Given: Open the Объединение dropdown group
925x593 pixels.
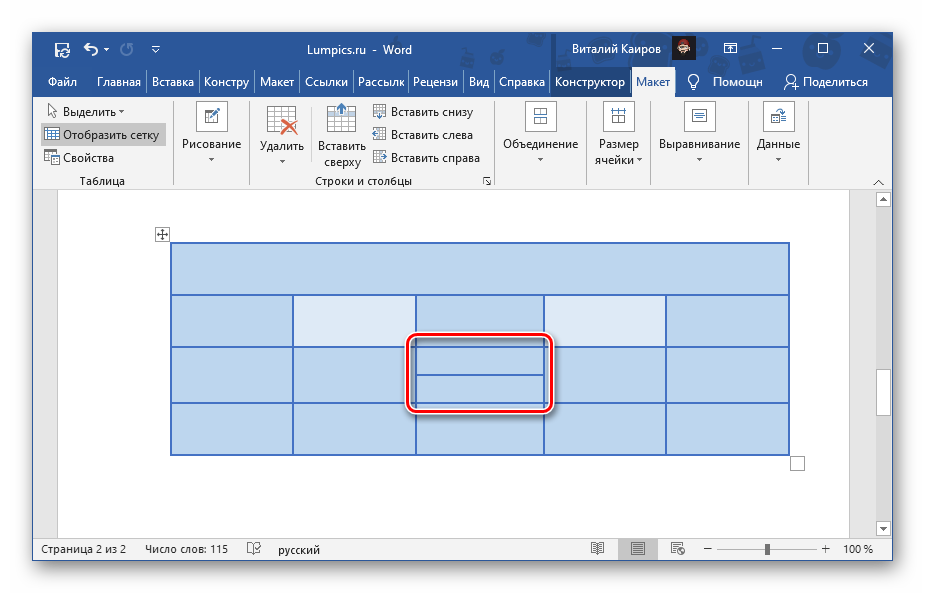Looking at the screenshot, I should coord(540,133).
